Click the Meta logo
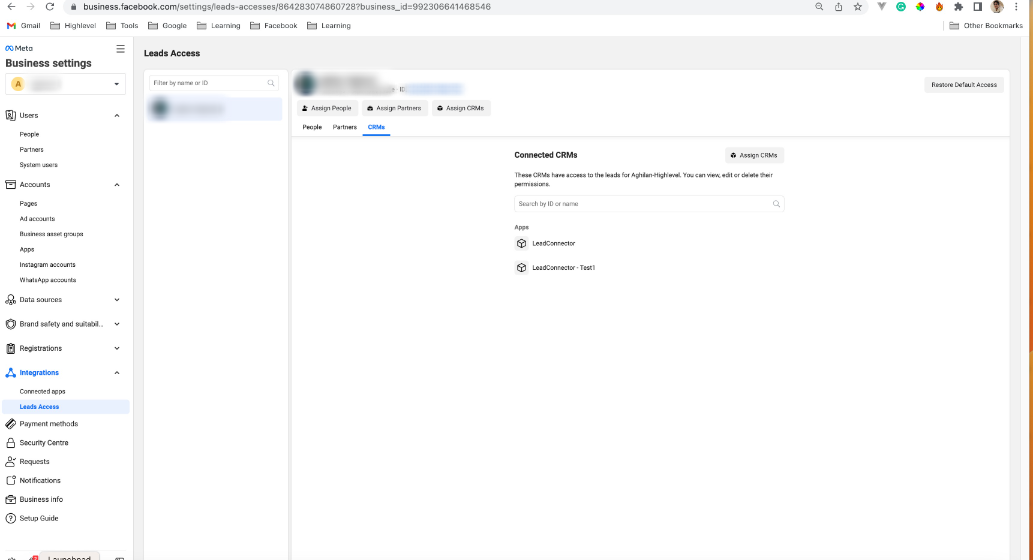Image resolution: width=1033 pixels, height=560 pixels. [19, 48]
